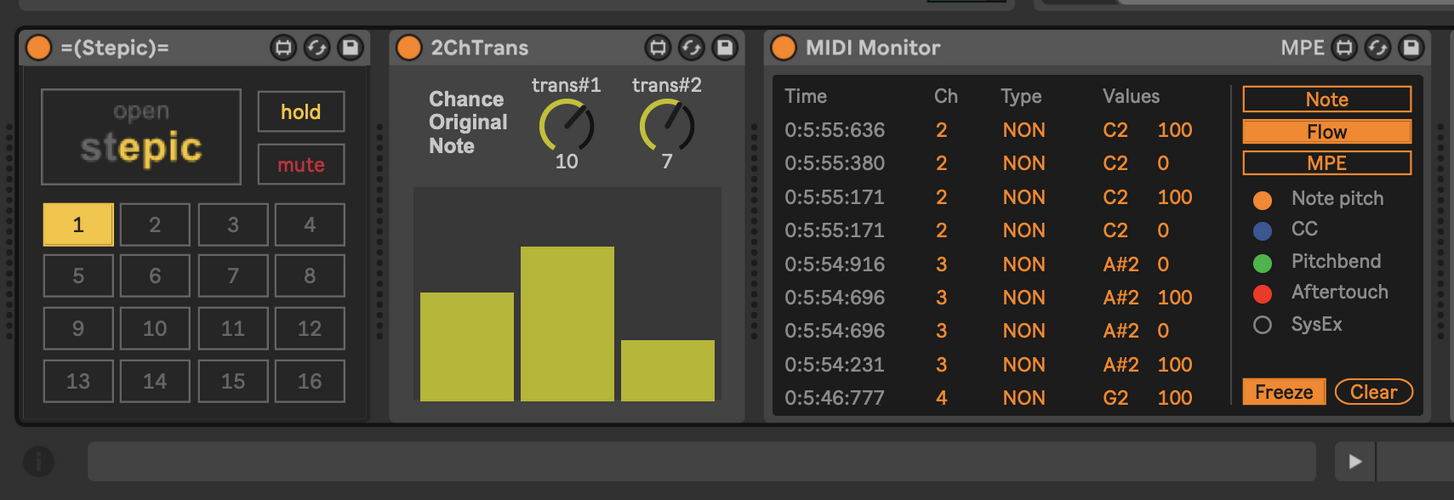Disable the 2ChTrans device activator

[x=409, y=47]
